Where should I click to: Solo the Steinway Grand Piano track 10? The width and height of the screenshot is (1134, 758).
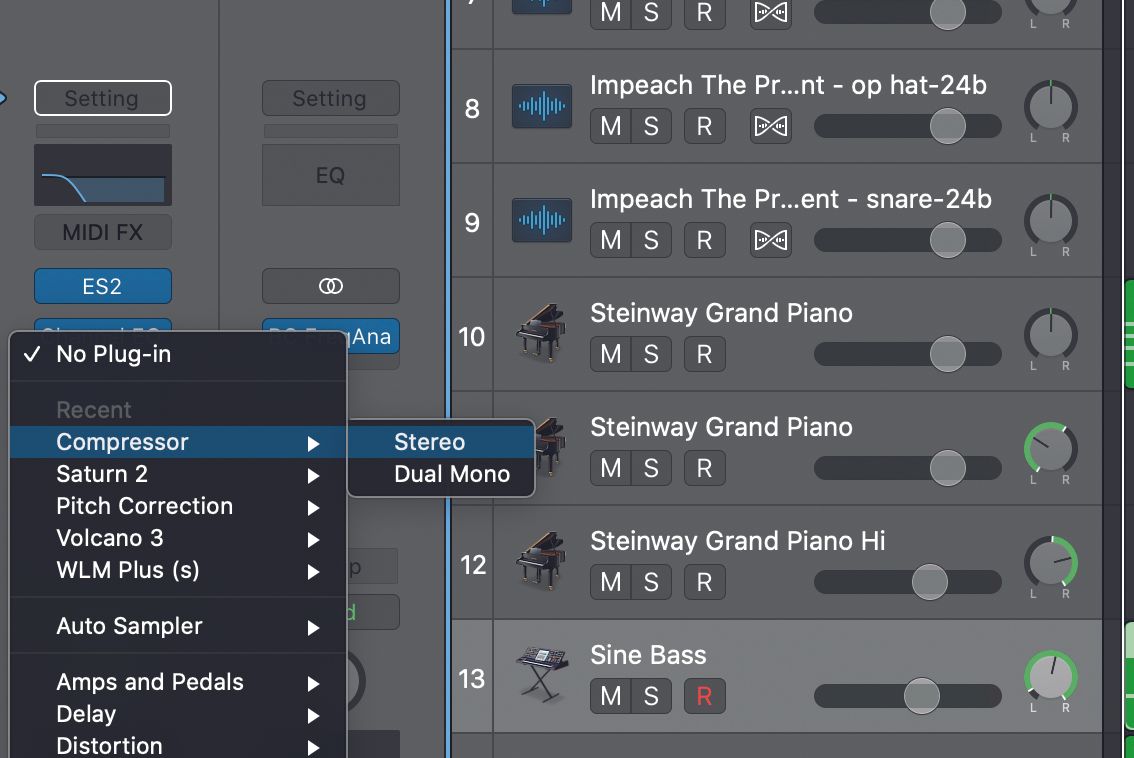[653, 354]
